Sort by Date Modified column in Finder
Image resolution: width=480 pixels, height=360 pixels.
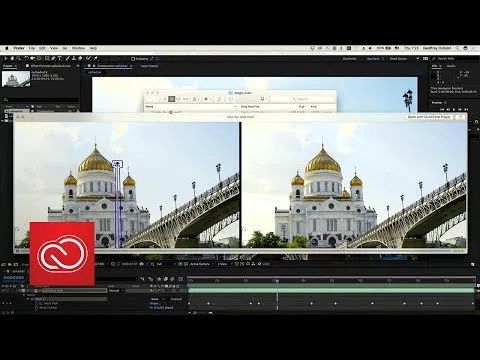click(x=250, y=107)
